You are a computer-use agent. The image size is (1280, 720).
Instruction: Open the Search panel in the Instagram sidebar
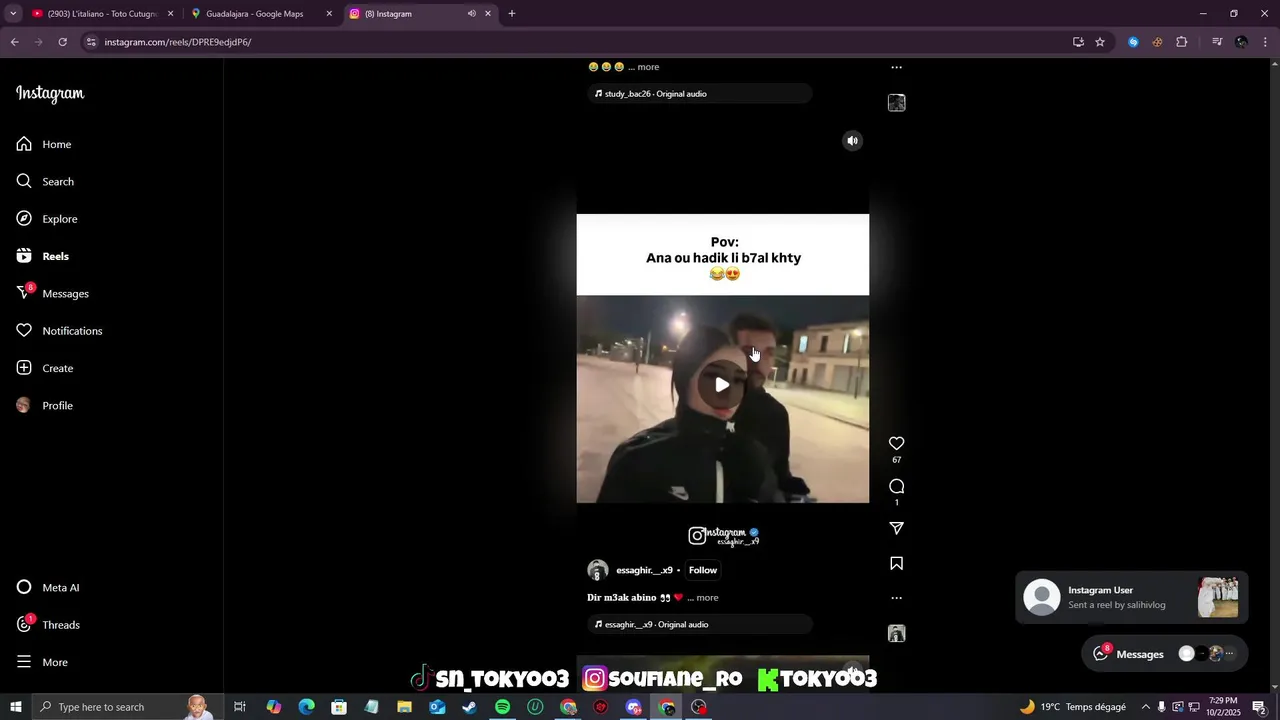45,181
